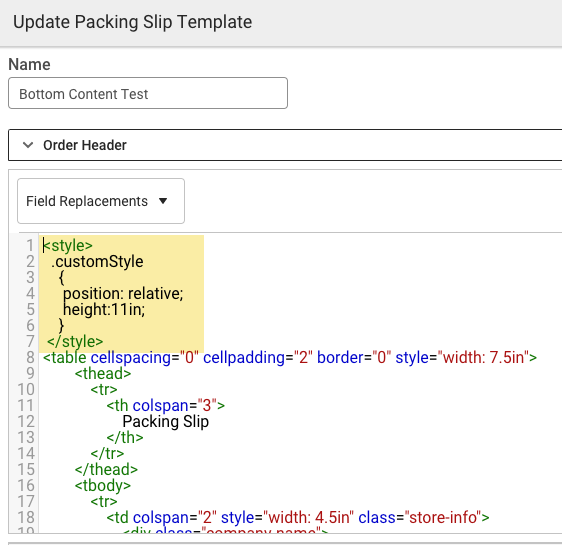The width and height of the screenshot is (562, 545).
Task: Click line number 14 in the gutter
Action: [26, 453]
